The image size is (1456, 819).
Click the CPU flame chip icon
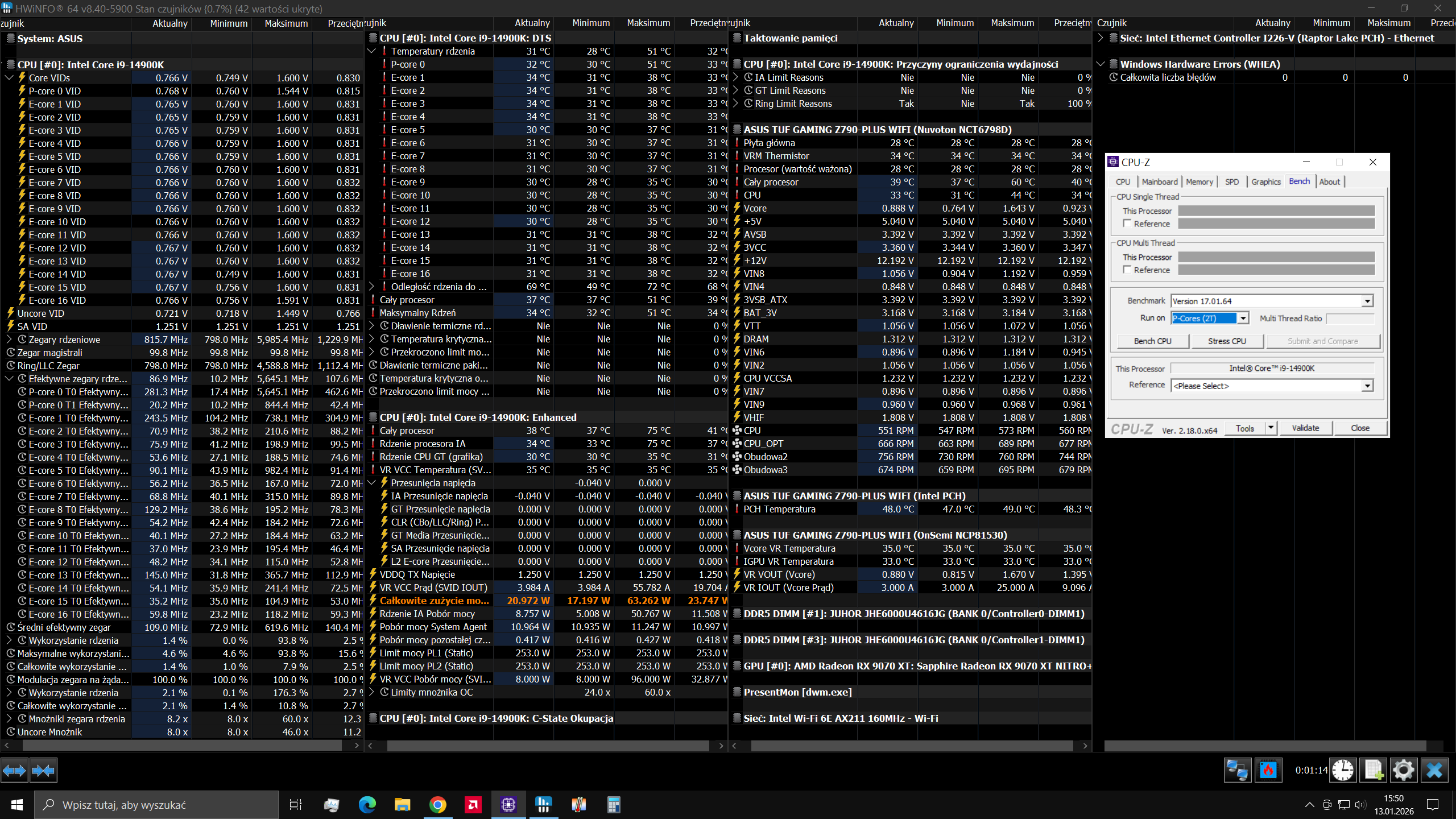[1268, 770]
